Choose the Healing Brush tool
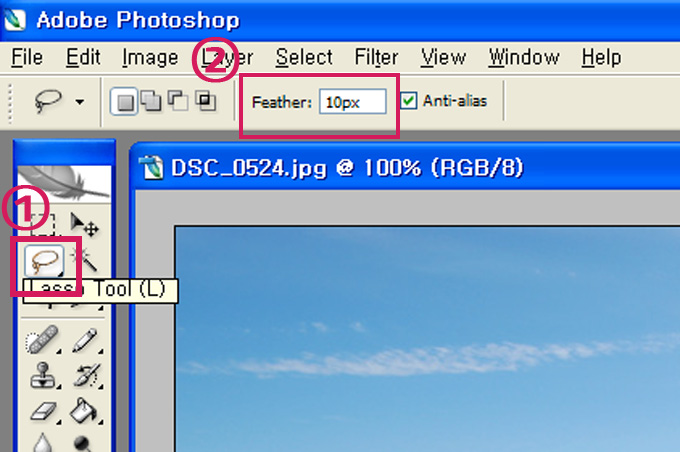The height and width of the screenshot is (452, 680). click(x=42, y=340)
